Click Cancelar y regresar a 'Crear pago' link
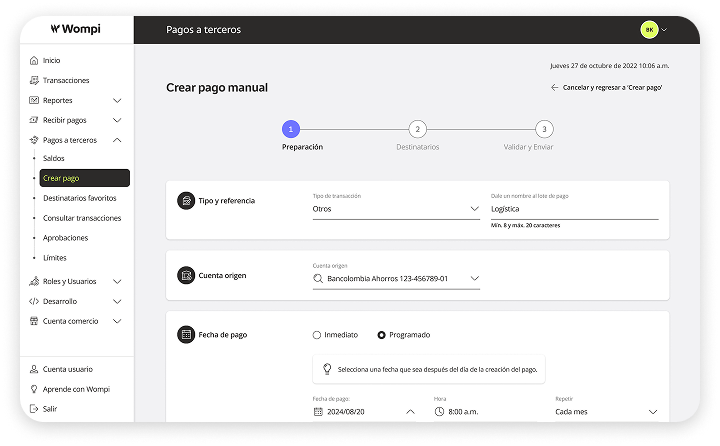Viewport: 720px width, 446px height. (x=606, y=88)
